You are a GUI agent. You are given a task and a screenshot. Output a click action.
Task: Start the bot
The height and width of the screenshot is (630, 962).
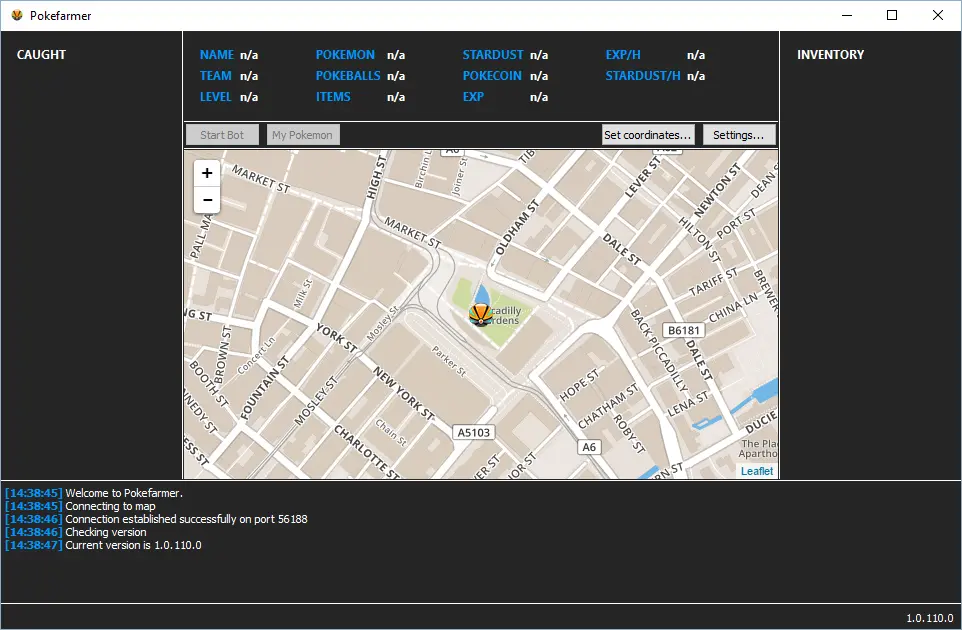tap(221, 135)
